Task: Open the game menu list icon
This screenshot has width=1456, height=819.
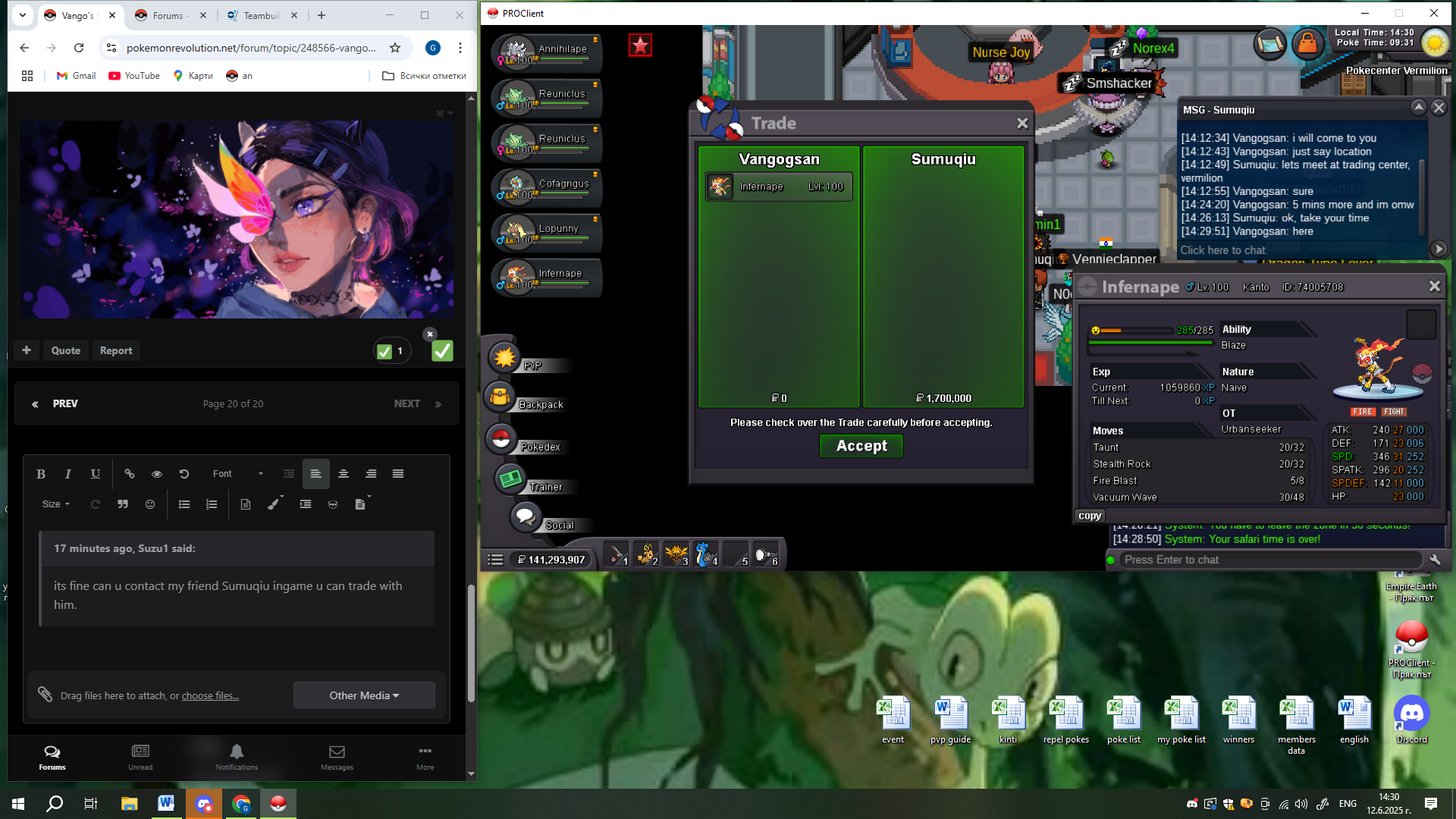Action: coord(495,560)
